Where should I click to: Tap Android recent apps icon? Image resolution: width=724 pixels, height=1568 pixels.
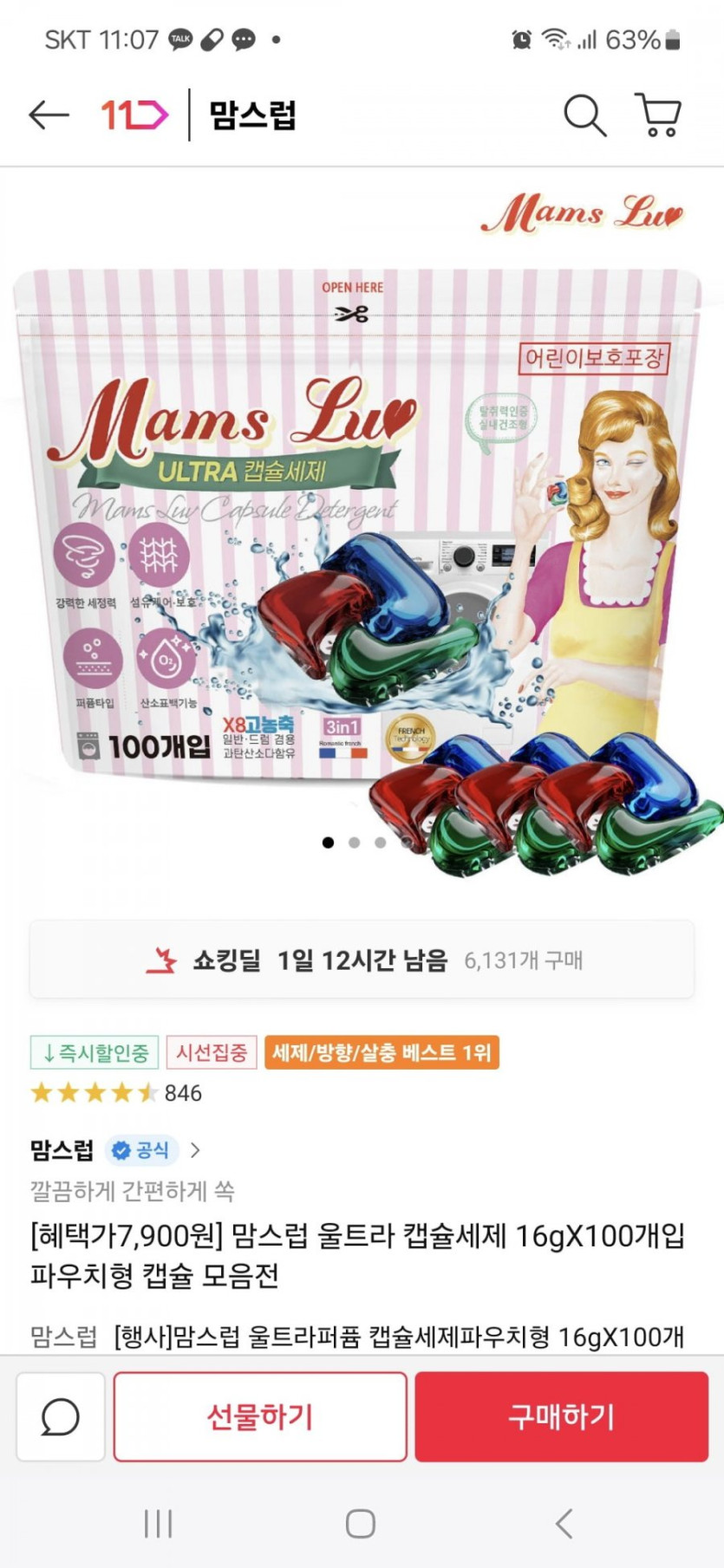[158, 1523]
